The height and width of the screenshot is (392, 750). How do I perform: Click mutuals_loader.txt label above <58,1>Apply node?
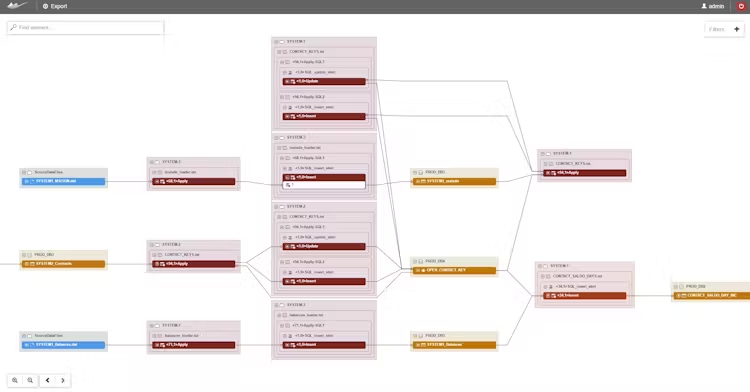pos(180,172)
